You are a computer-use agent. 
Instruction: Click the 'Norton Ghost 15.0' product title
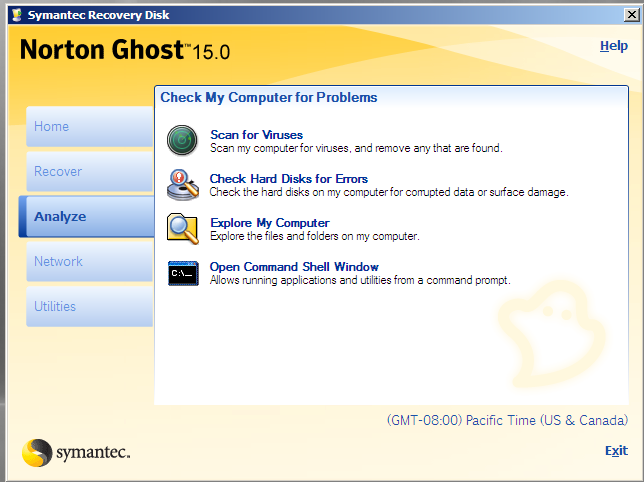point(125,50)
